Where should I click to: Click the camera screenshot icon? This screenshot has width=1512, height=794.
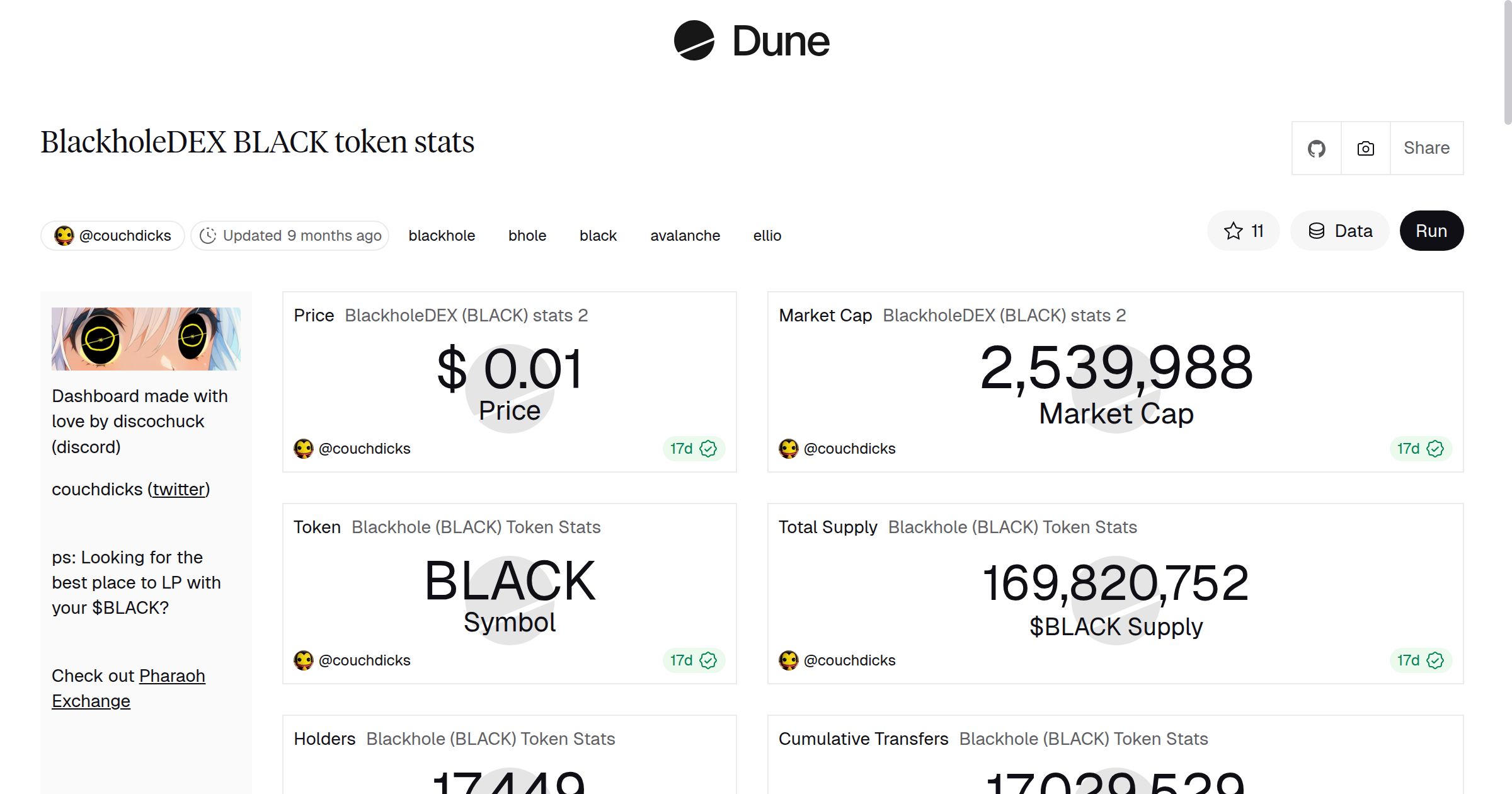pos(1365,147)
